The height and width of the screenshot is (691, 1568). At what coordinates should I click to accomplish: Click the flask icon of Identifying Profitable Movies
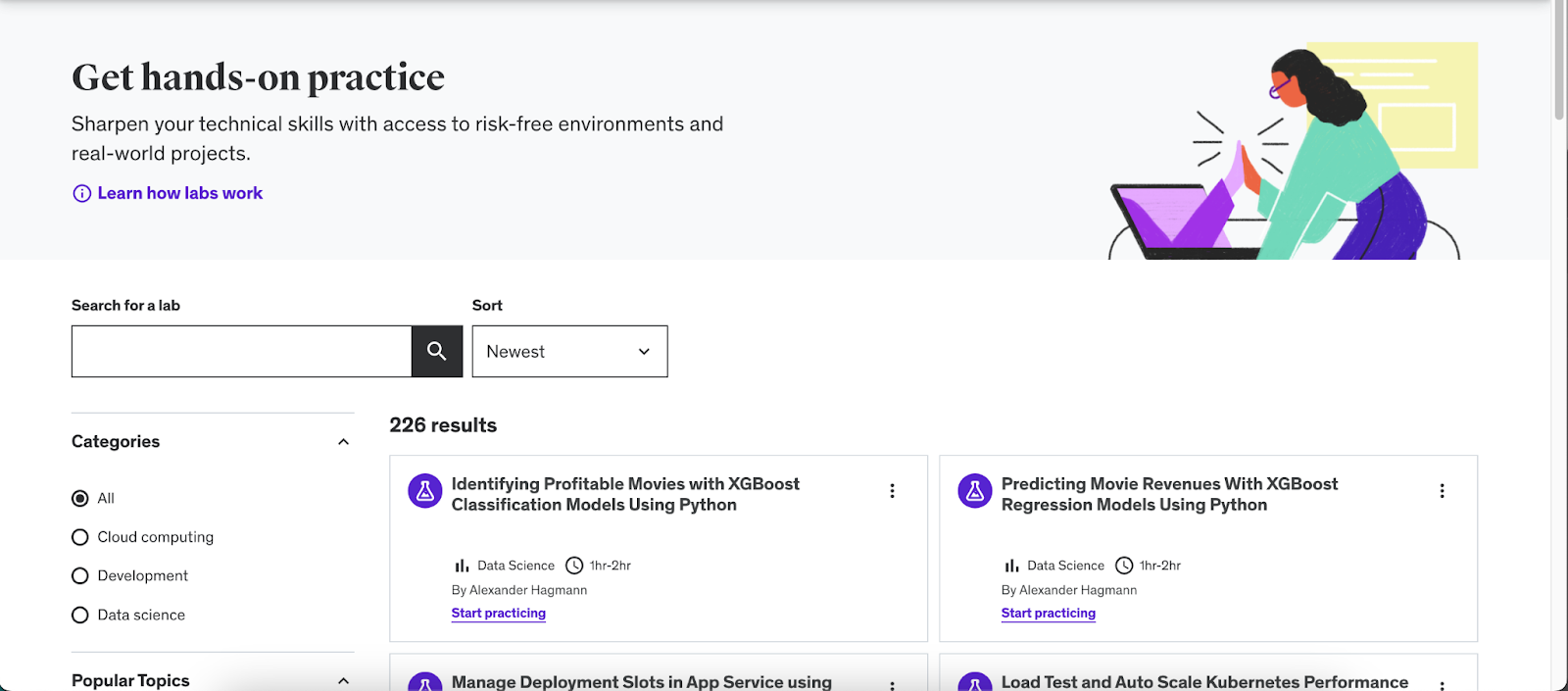pyautogui.click(x=425, y=491)
